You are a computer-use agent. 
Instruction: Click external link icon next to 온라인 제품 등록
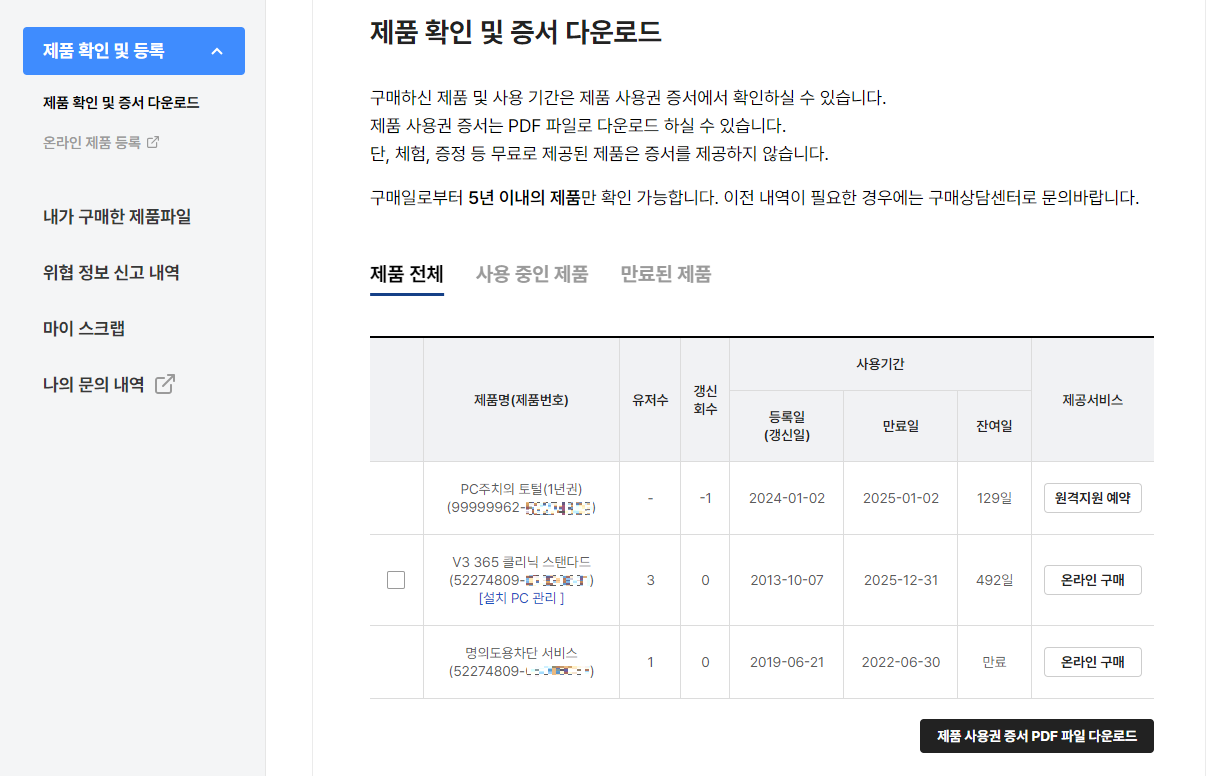pos(153,142)
